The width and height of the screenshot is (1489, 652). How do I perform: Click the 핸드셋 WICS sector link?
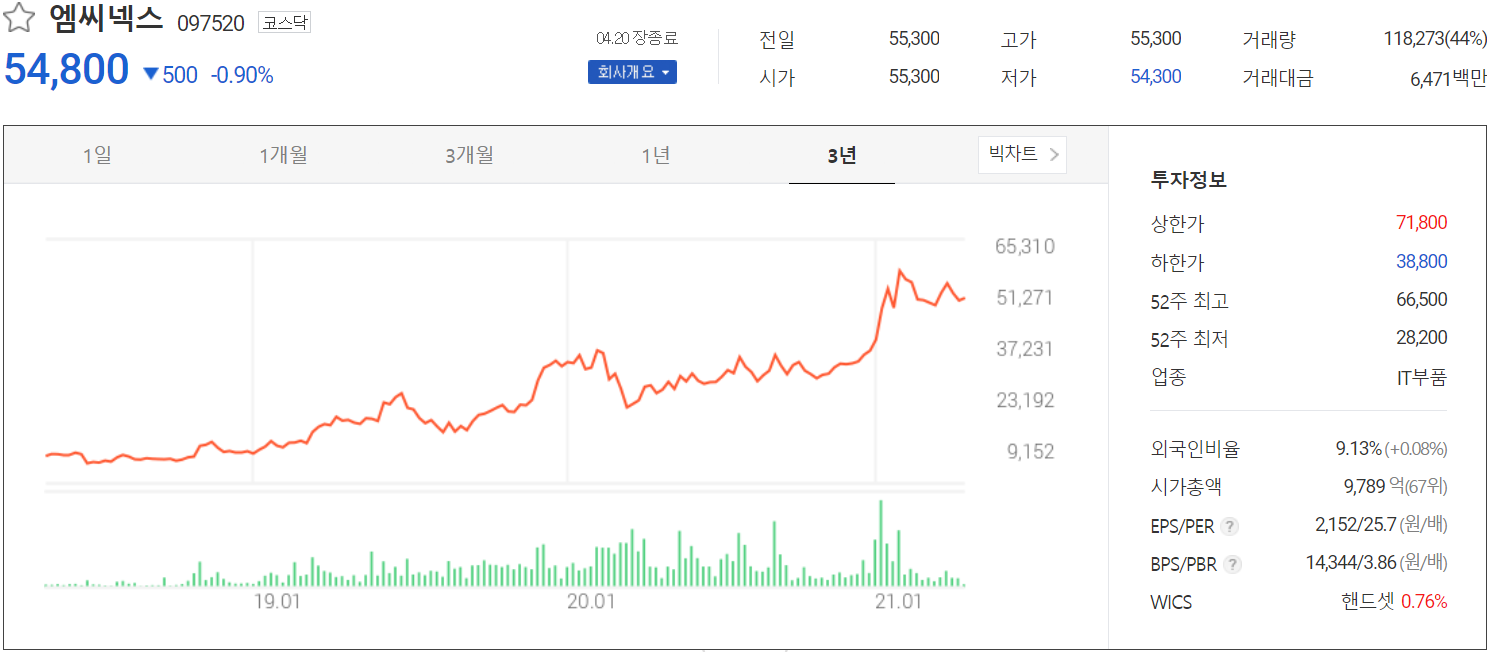pos(1368,601)
